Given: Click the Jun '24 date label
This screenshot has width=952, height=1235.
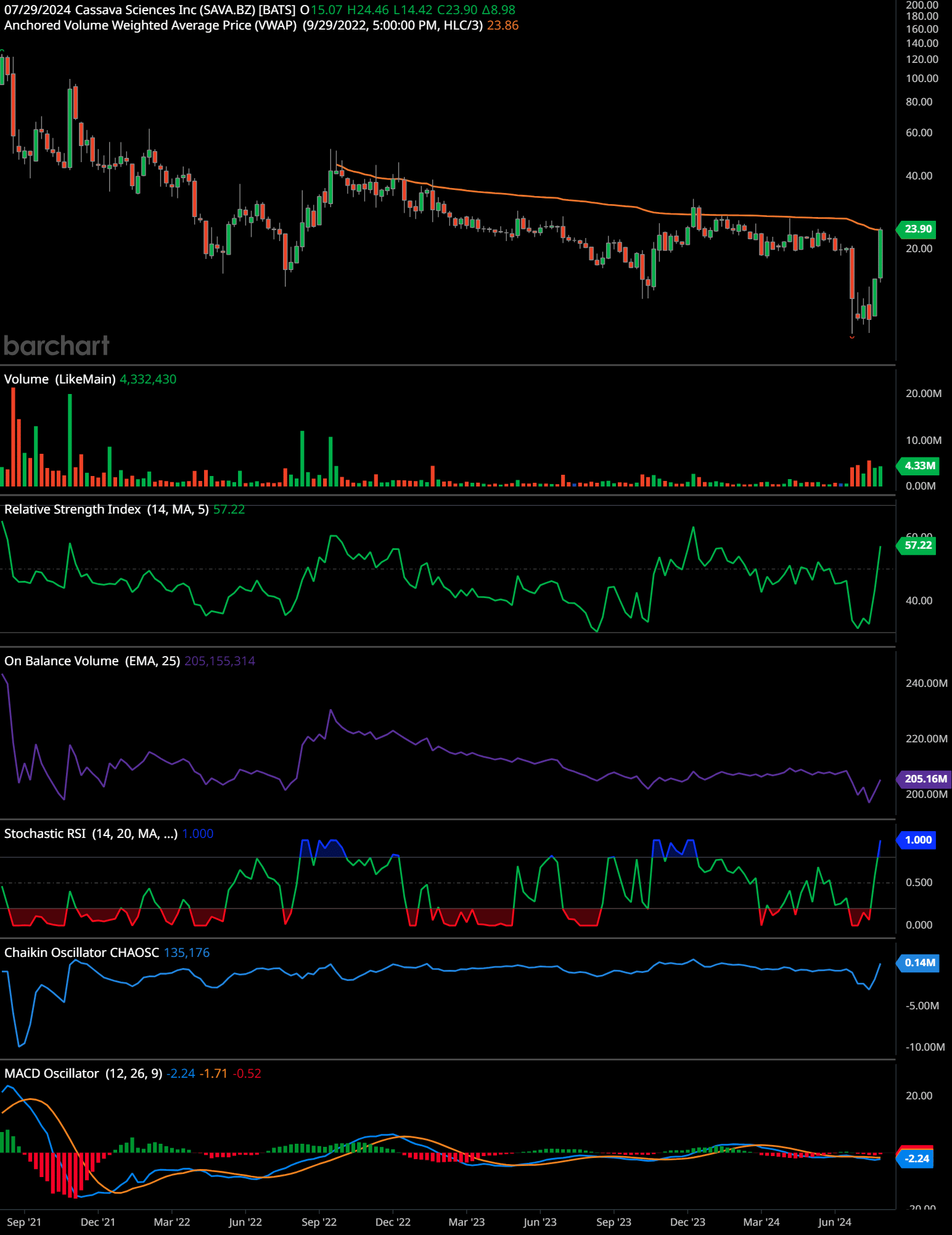Looking at the screenshot, I should point(835,1222).
